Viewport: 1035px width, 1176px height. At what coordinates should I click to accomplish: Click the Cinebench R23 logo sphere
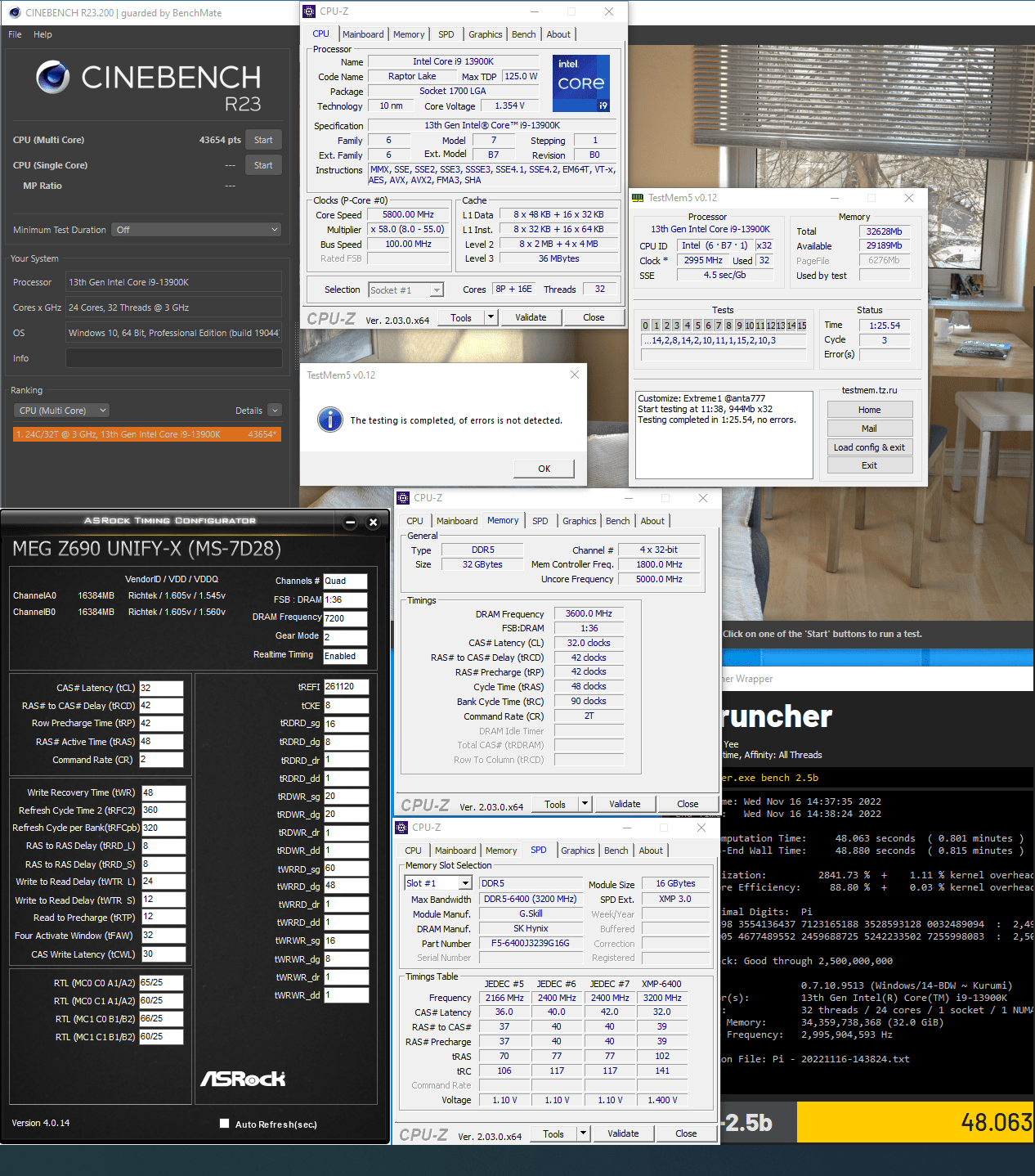pos(53,77)
